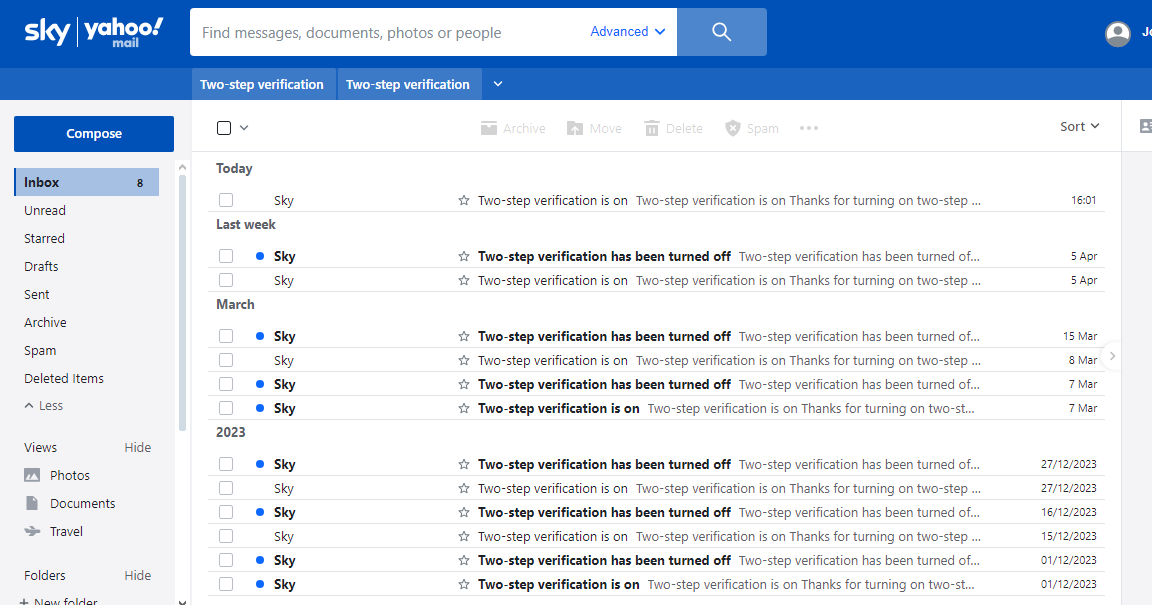The height and width of the screenshot is (605, 1152).
Task: Check the 15/12/2023 email checkbox
Action: [226, 537]
